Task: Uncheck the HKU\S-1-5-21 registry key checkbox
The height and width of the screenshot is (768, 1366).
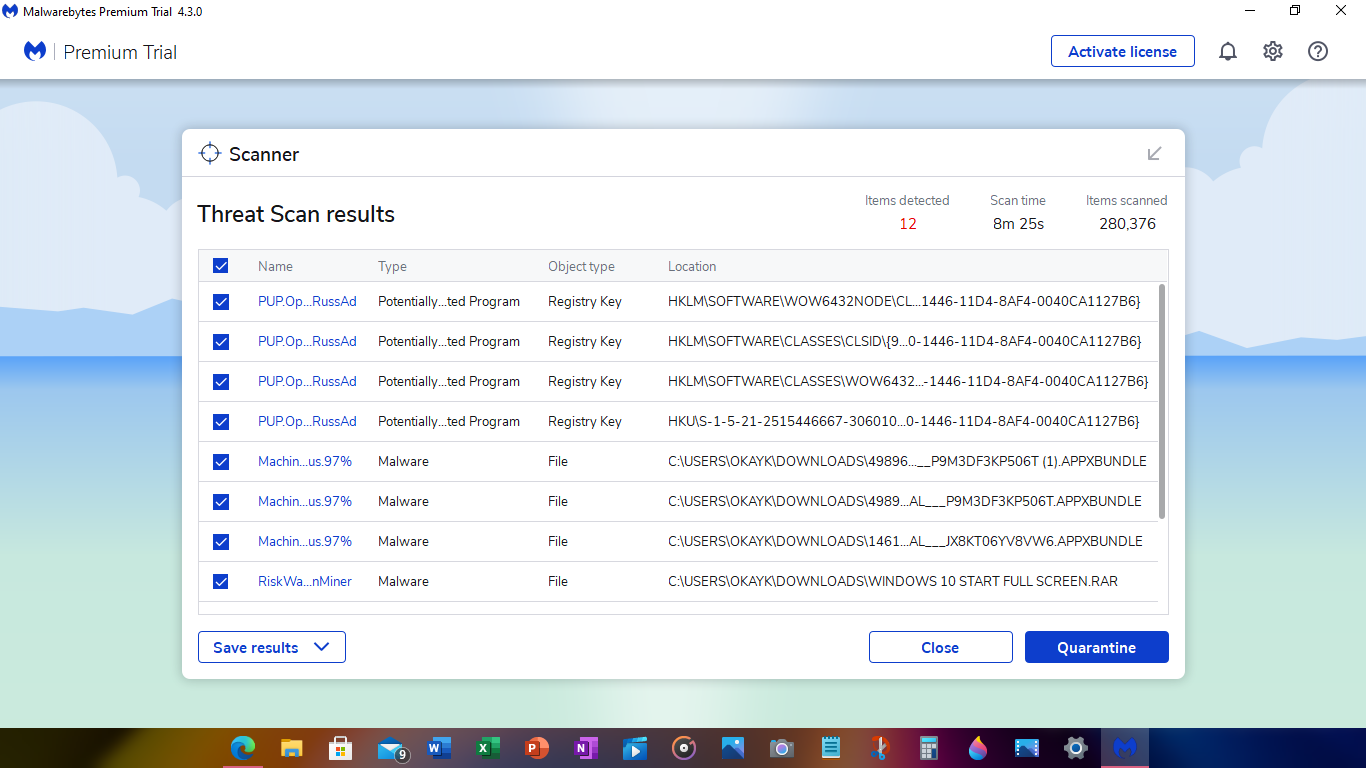Action: click(221, 422)
